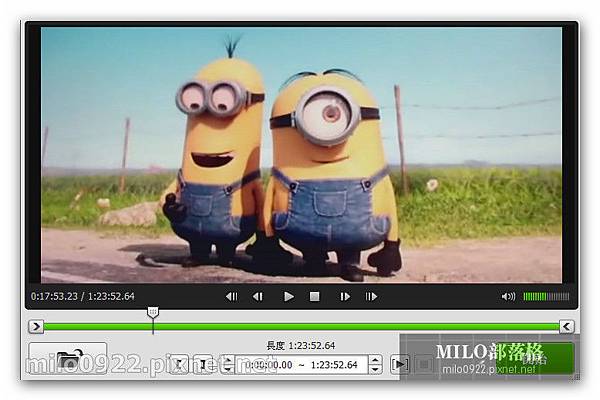Screen dimensions: 600x400
Task: Step back one frame
Action: click(258, 297)
